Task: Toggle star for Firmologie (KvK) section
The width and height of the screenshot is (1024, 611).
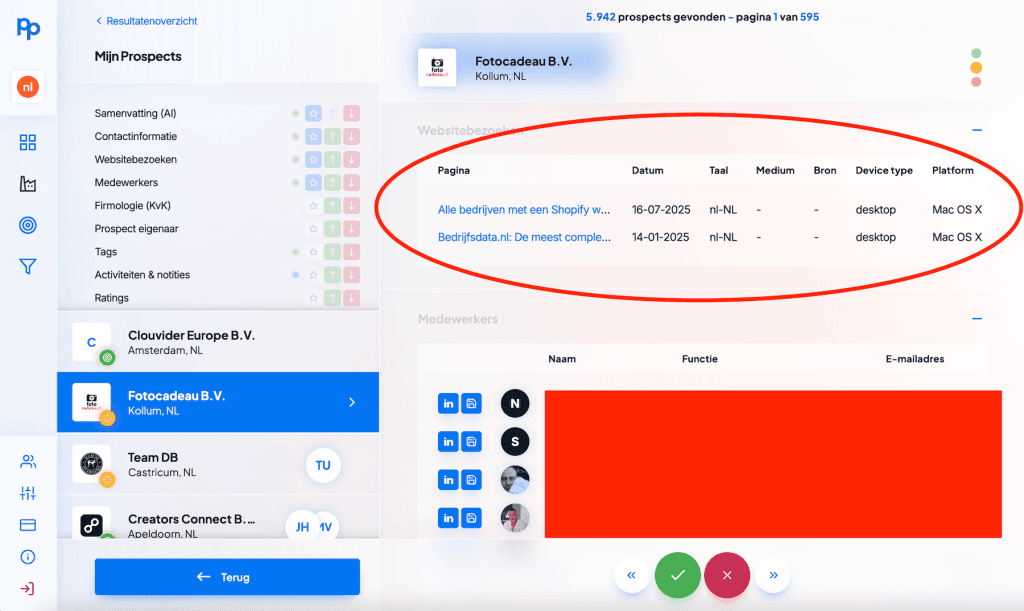Action: click(313, 206)
